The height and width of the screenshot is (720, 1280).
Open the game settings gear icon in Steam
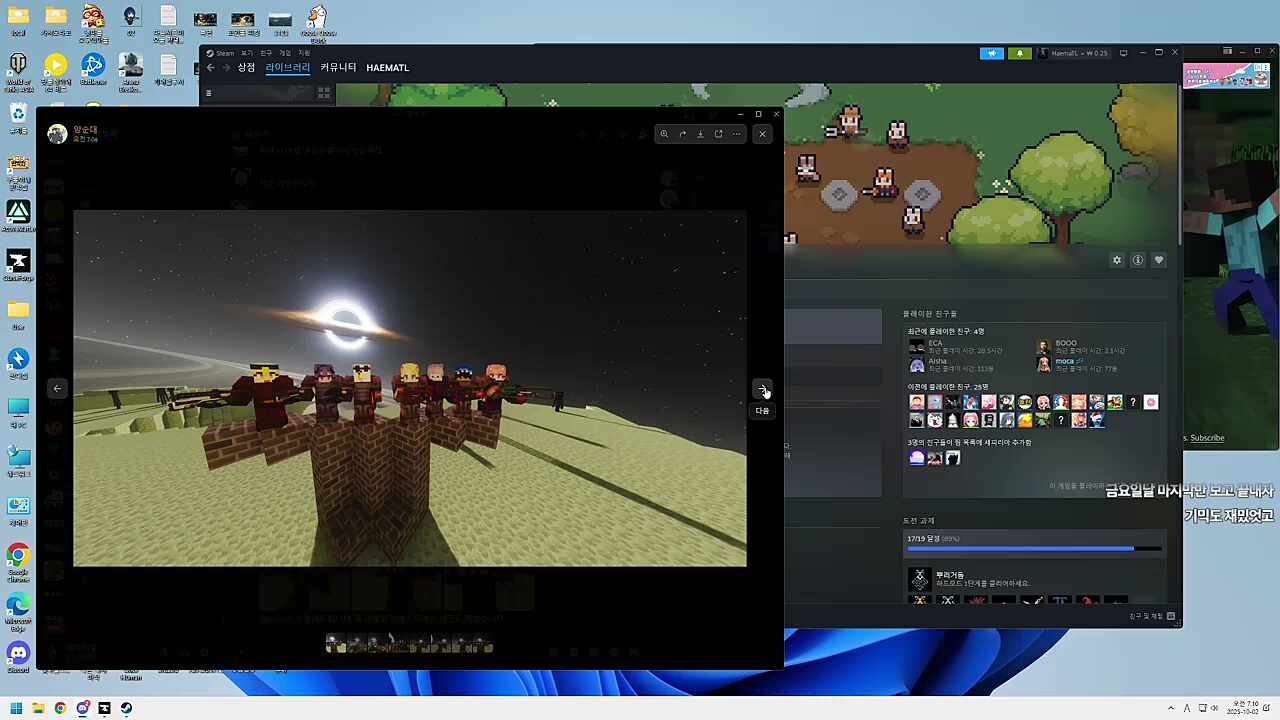[x=1117, y=260]
